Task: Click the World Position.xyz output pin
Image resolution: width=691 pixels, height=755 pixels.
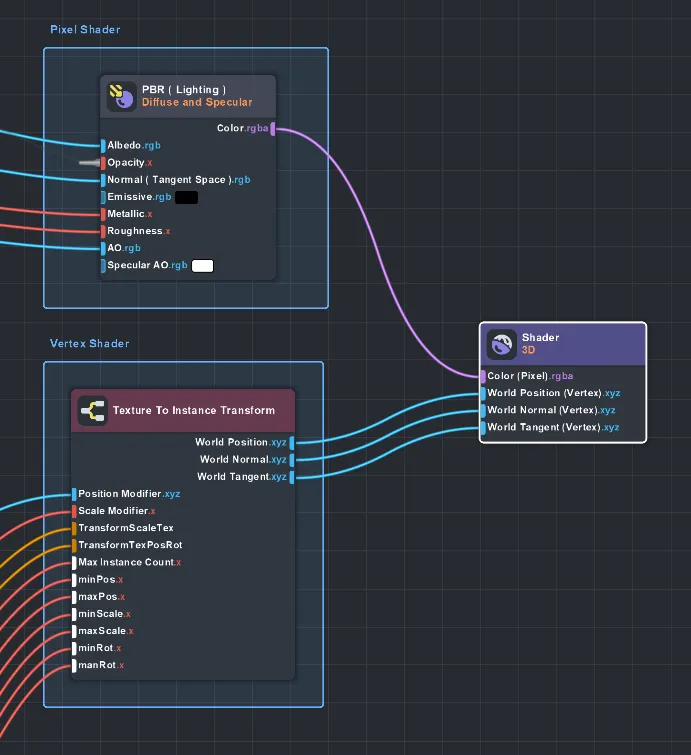Action: pos(292,442)
